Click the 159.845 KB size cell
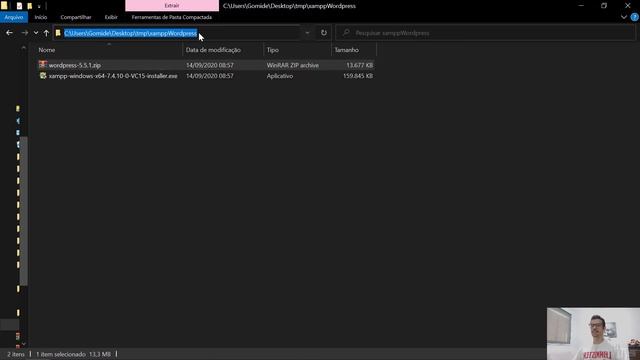Viewport: 640px width, 360px height. 358,76
